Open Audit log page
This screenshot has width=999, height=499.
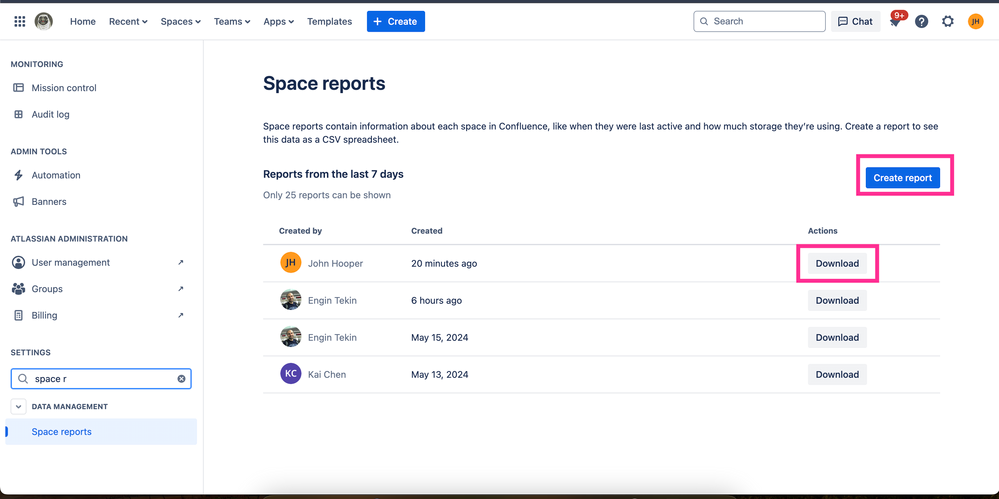pyautogui.click(x=50, y=115)
